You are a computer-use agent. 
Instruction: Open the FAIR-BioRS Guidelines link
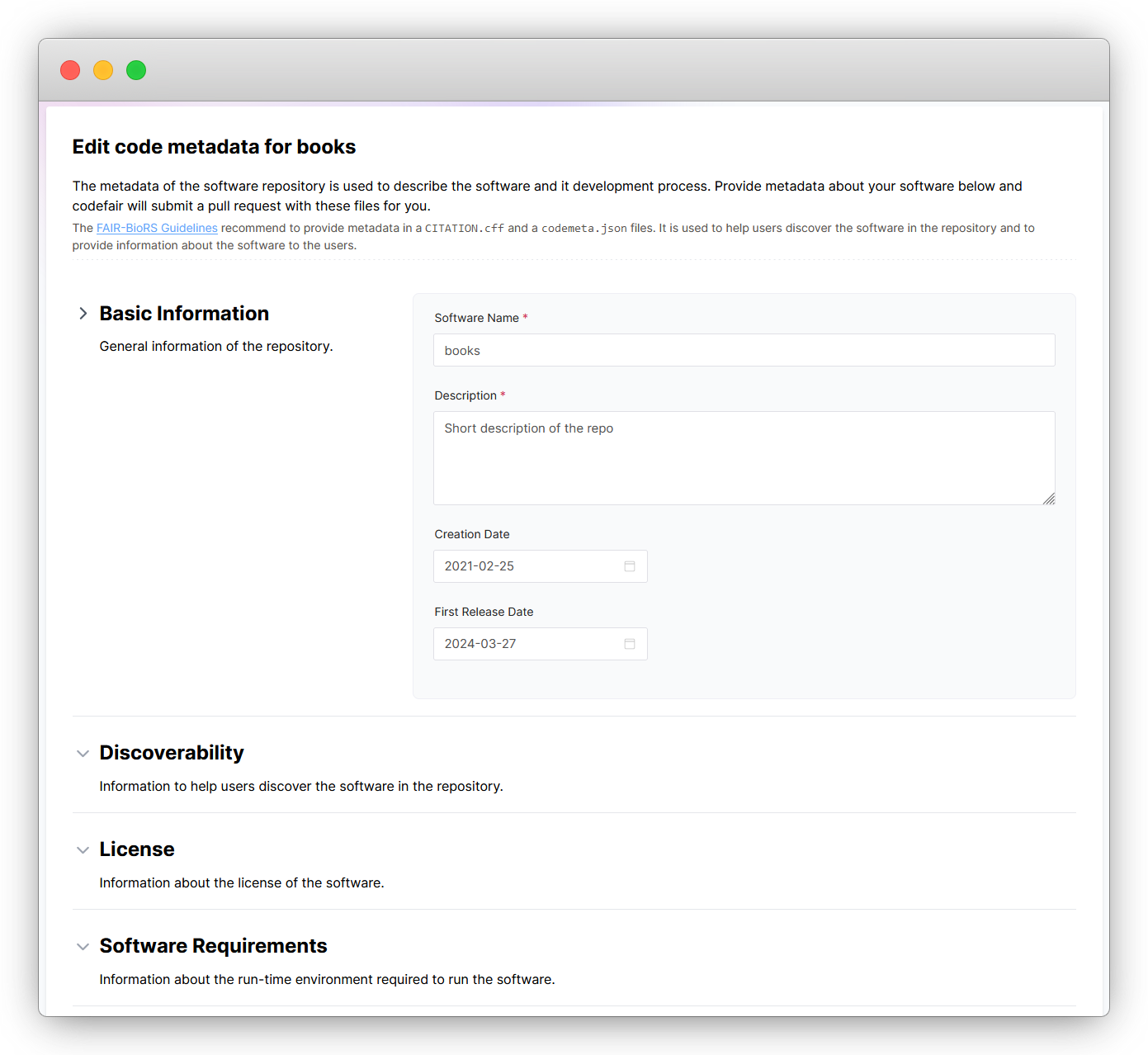point(157,228)
